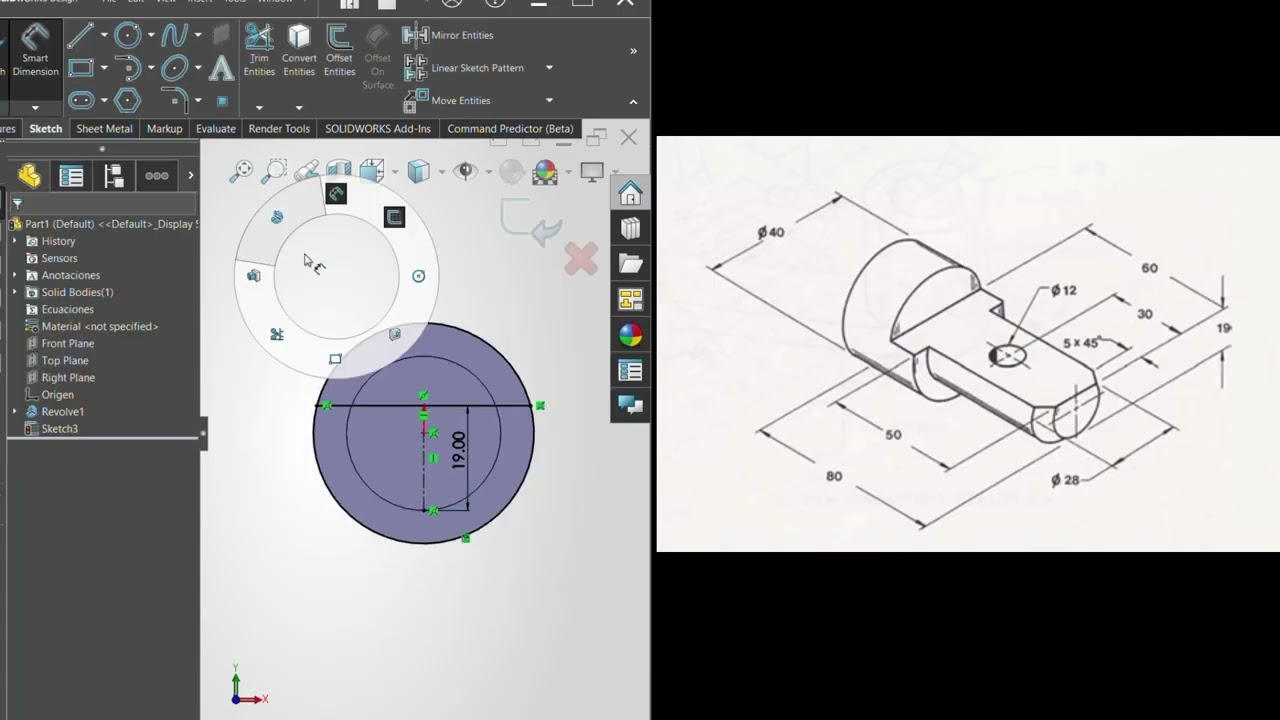1280x720 pixels.
Task: Switch to Evaluate tab
Action: (216, 129)
